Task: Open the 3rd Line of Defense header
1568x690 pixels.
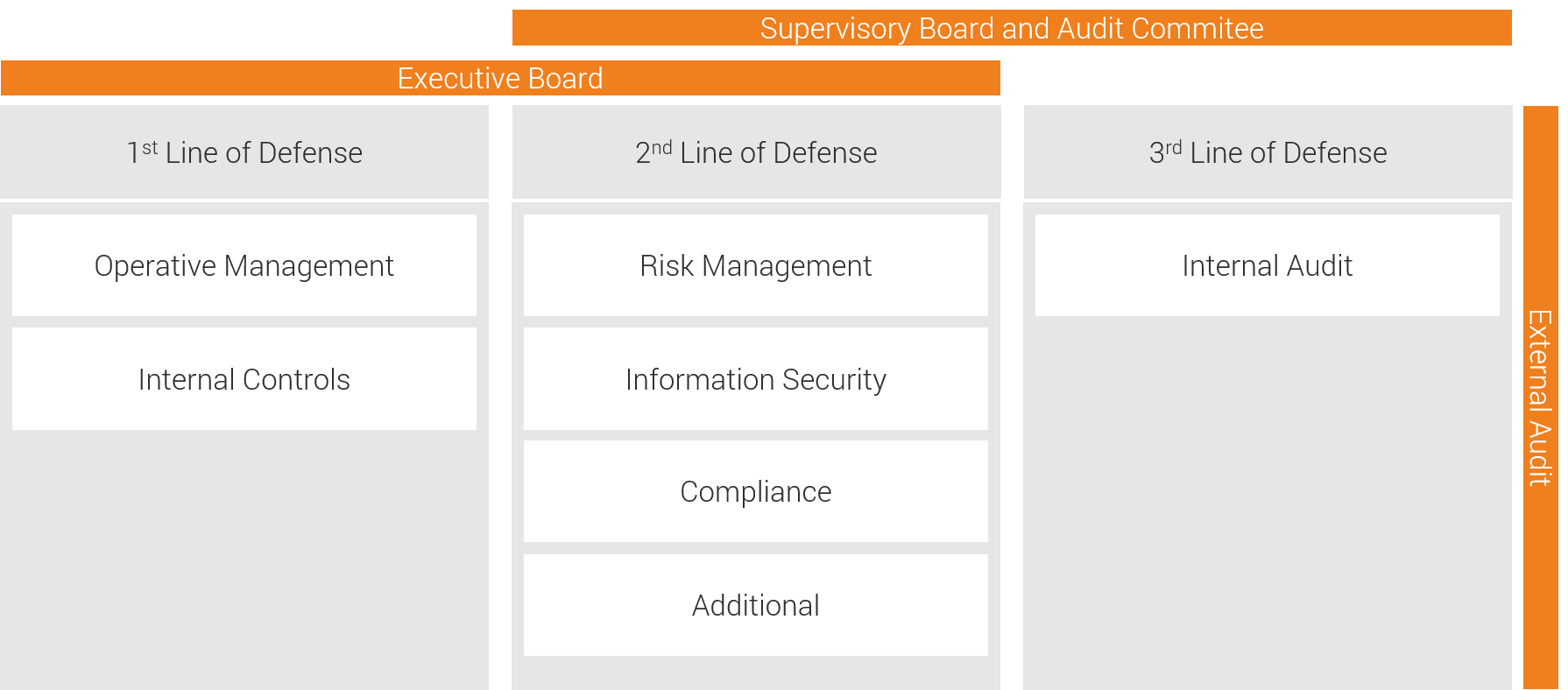Action: tap(1268, 152)
